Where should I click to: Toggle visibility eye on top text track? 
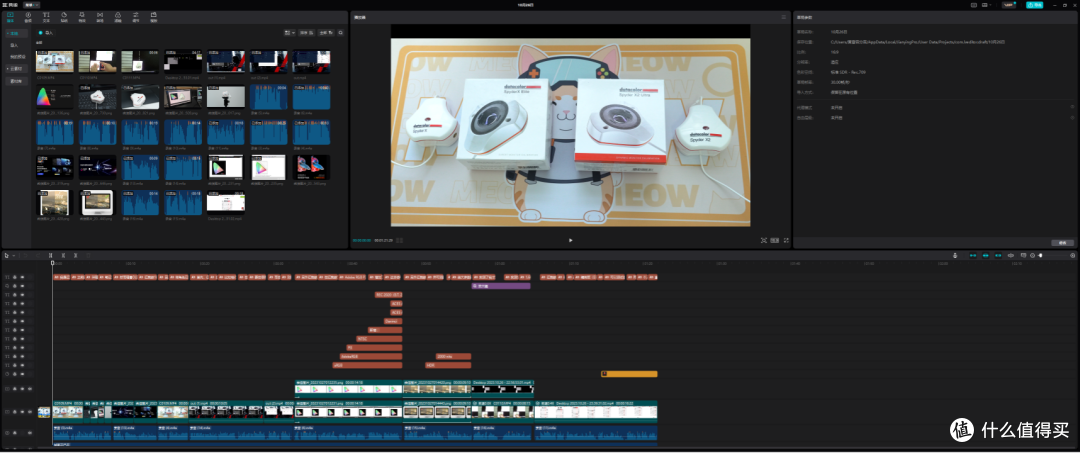pyautogui.click(x=22, y=277)
